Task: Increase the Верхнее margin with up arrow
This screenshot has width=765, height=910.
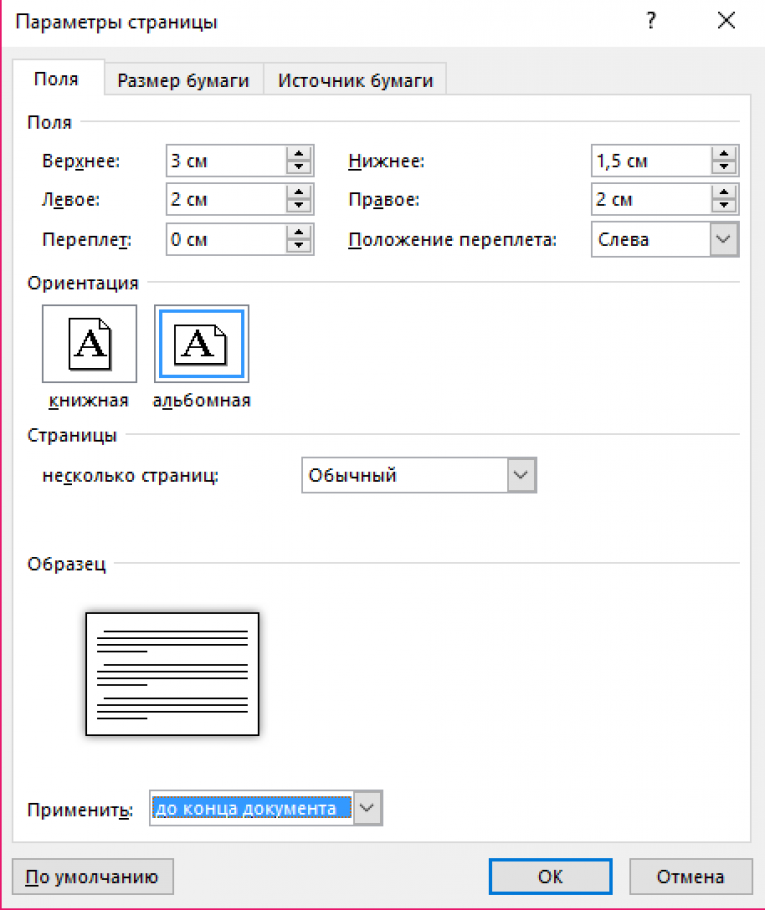Action: tap(299, 154)
